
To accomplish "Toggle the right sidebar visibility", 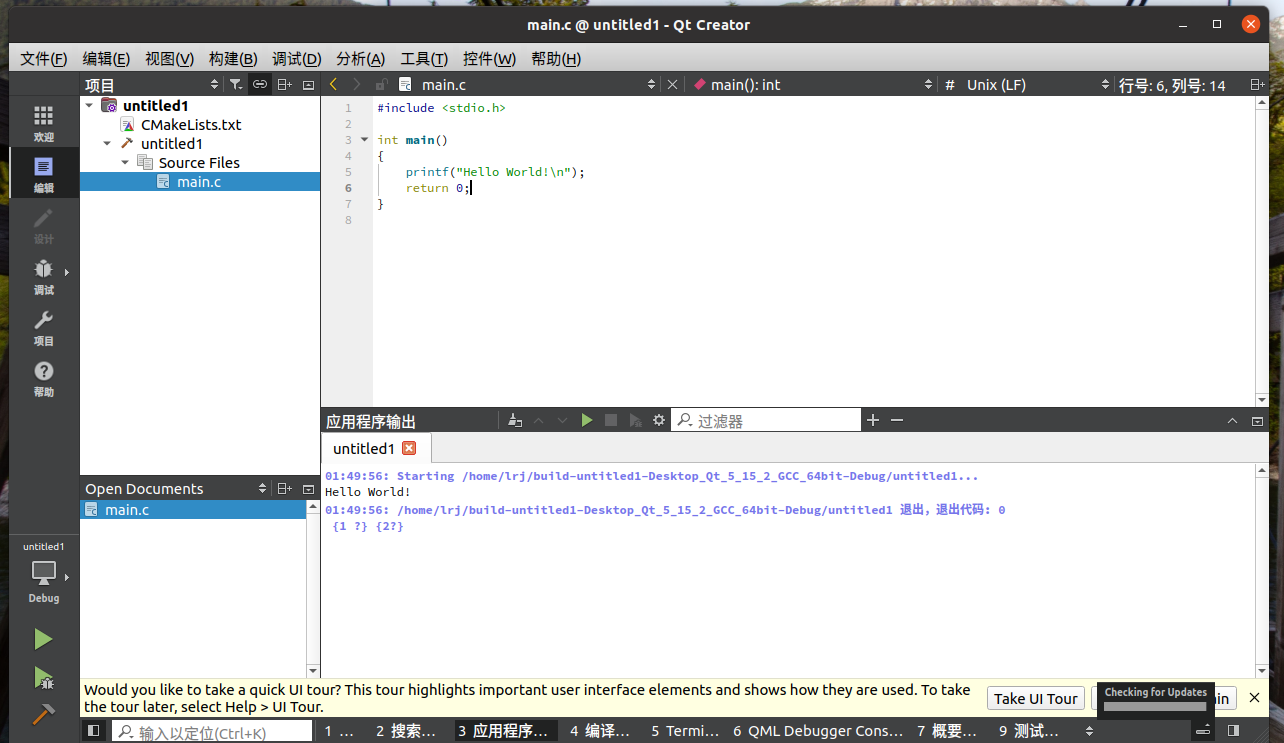I will point(1233,731).
